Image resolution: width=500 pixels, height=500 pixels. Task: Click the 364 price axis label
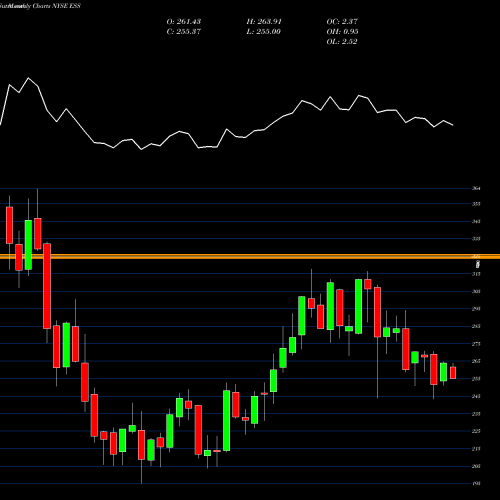coord(476,188)
